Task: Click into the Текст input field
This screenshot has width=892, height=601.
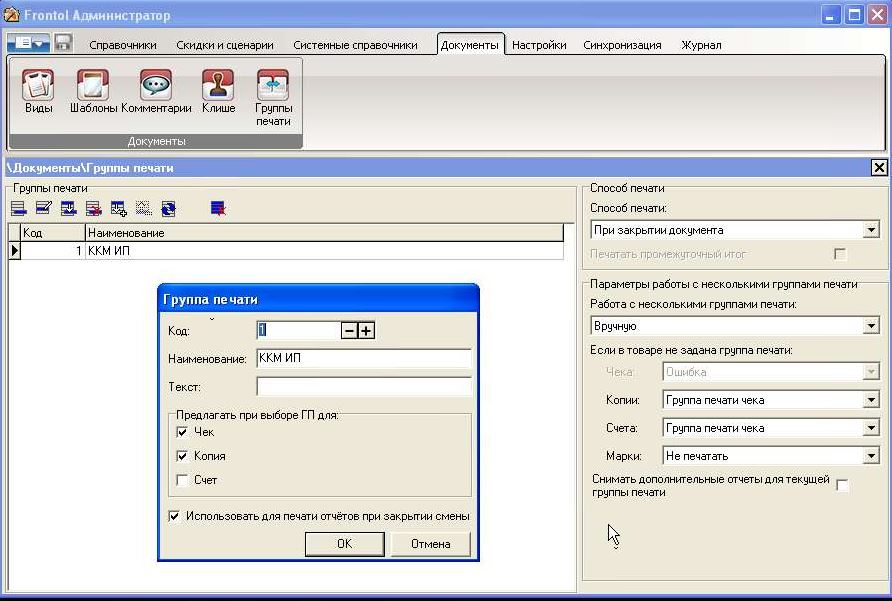Action: [x=363, y=386]
